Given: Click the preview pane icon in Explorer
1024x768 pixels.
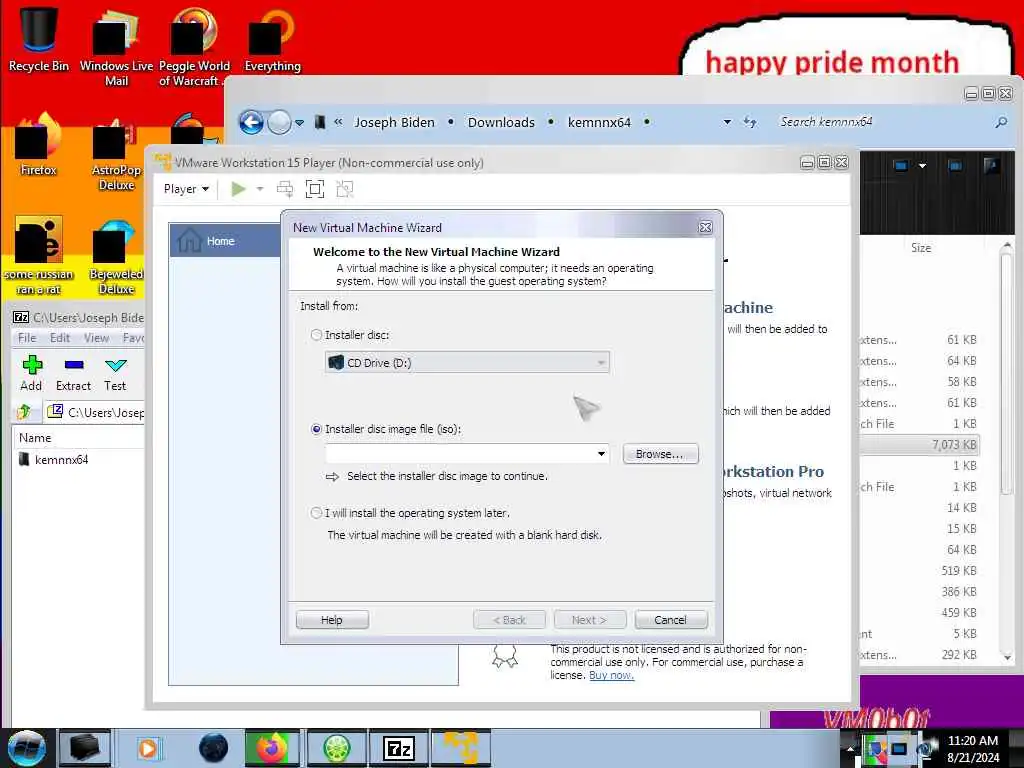Looking at the screenshot, I should 955,166.
